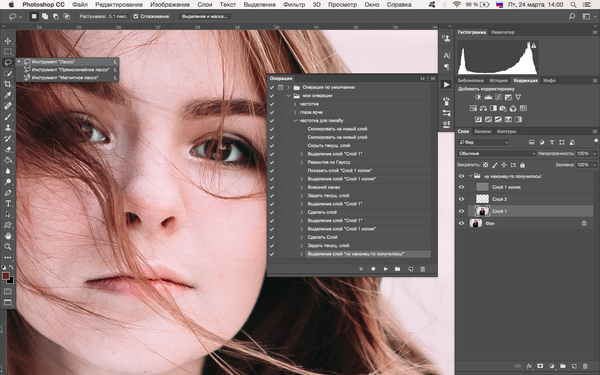
Task: Add a Color Balance adjustment
Action: coord(483,108)
